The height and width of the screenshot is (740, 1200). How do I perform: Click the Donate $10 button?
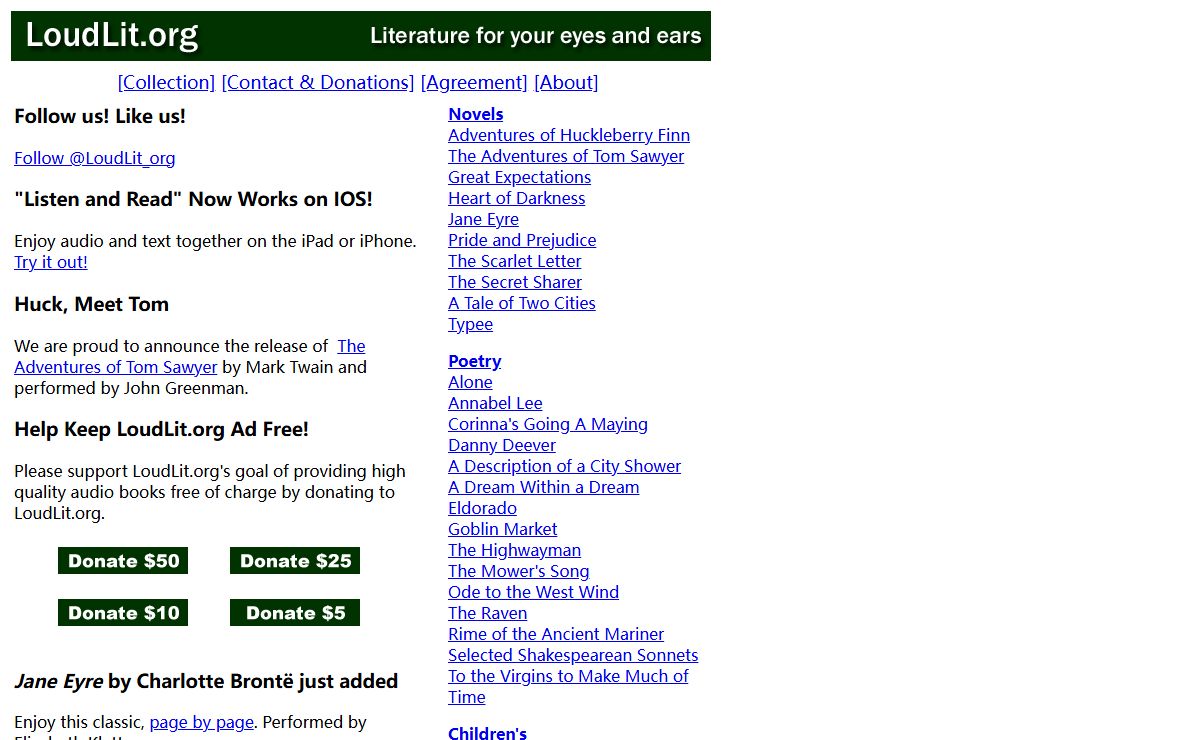(x=123, y=613)
